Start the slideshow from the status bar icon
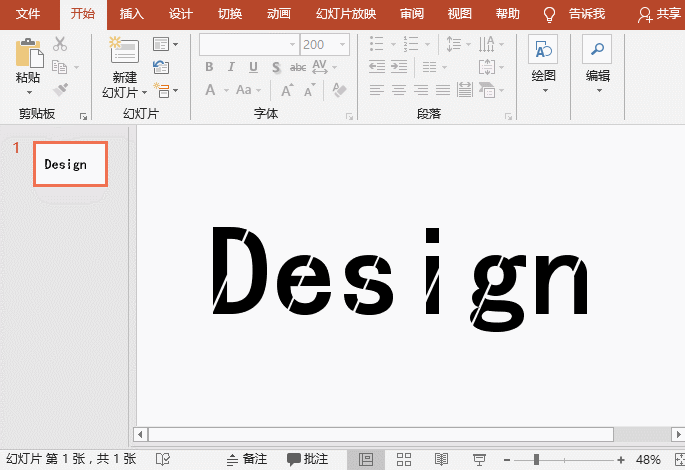The image size is (685, 470). click(x=479, y=459)
